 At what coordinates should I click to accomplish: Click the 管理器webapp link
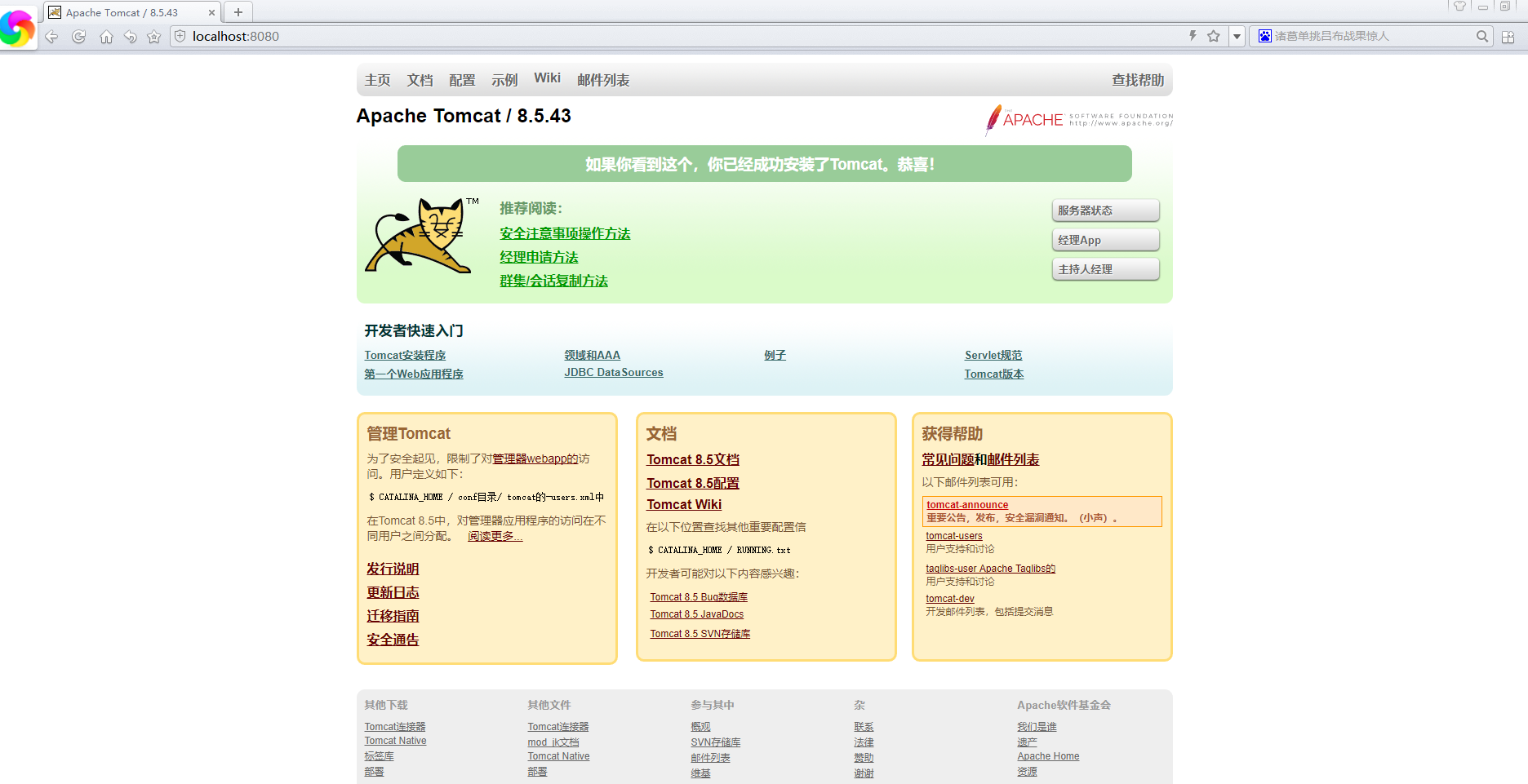coord(535,459)
